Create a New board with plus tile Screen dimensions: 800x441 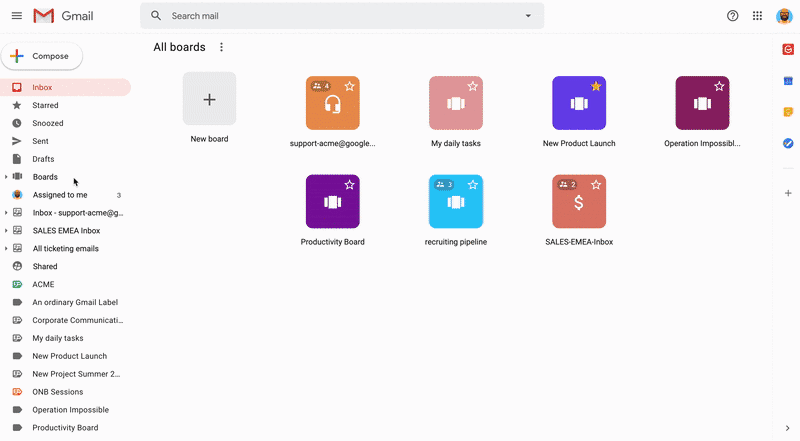pos(209,99)
